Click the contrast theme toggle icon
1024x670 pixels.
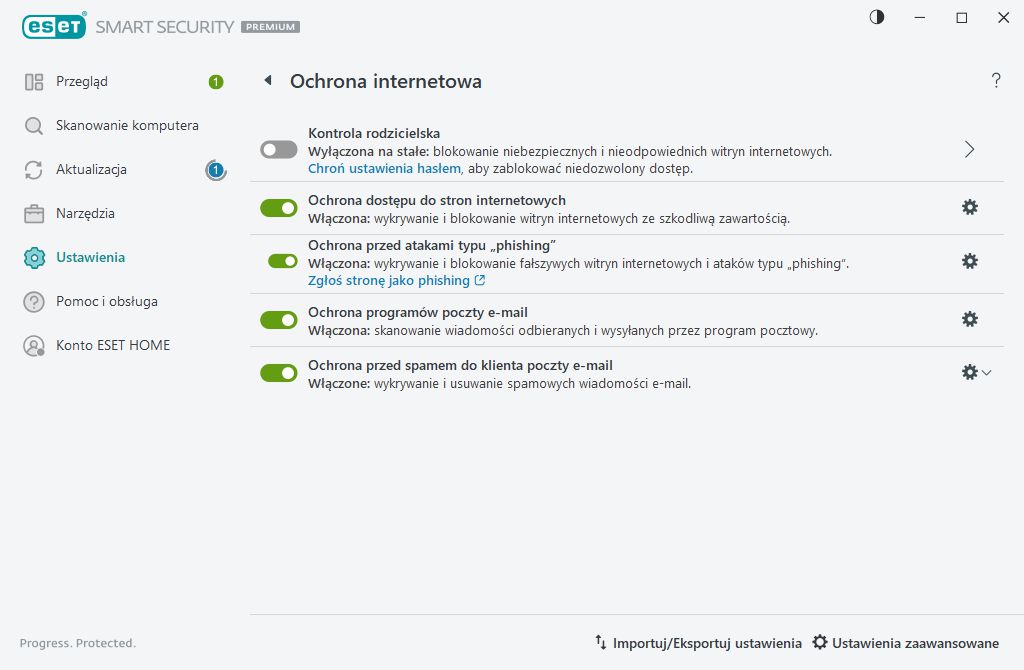[877, 18]
